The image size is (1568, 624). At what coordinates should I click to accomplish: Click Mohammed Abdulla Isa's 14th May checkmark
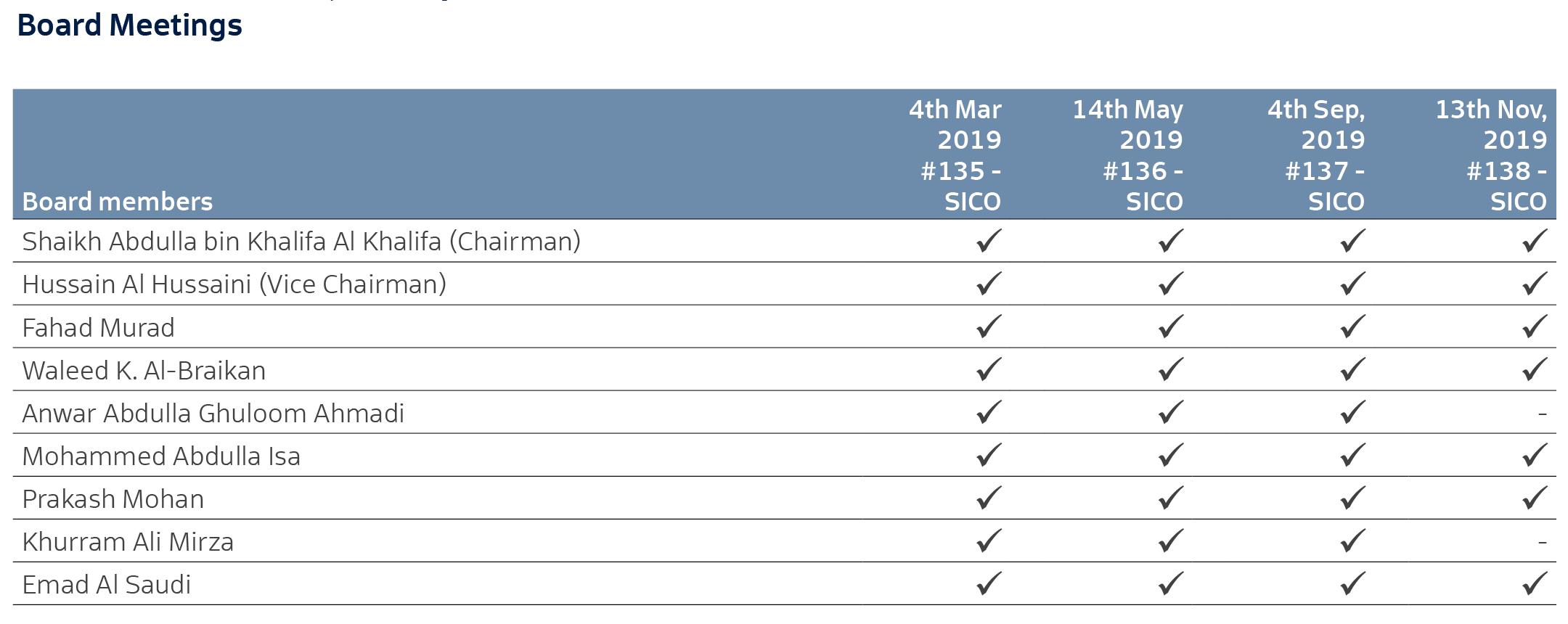point(1171,454)
